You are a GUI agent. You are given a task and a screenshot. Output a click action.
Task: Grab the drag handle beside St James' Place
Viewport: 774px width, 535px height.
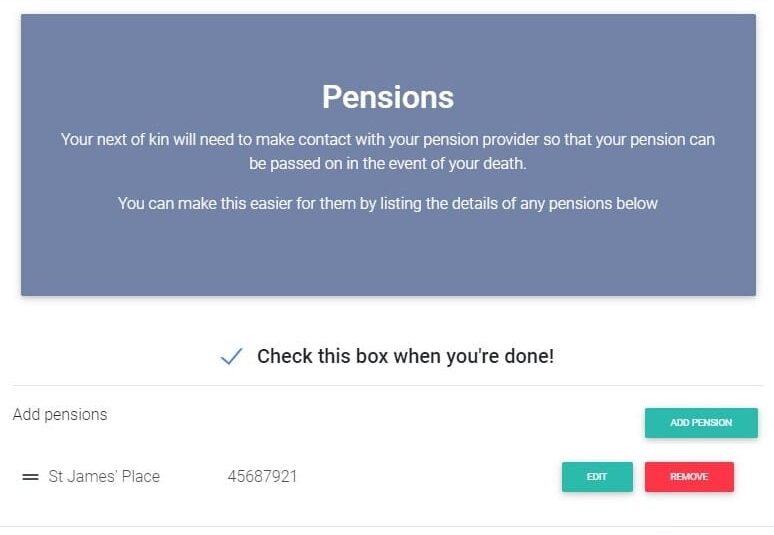point(30,477)
